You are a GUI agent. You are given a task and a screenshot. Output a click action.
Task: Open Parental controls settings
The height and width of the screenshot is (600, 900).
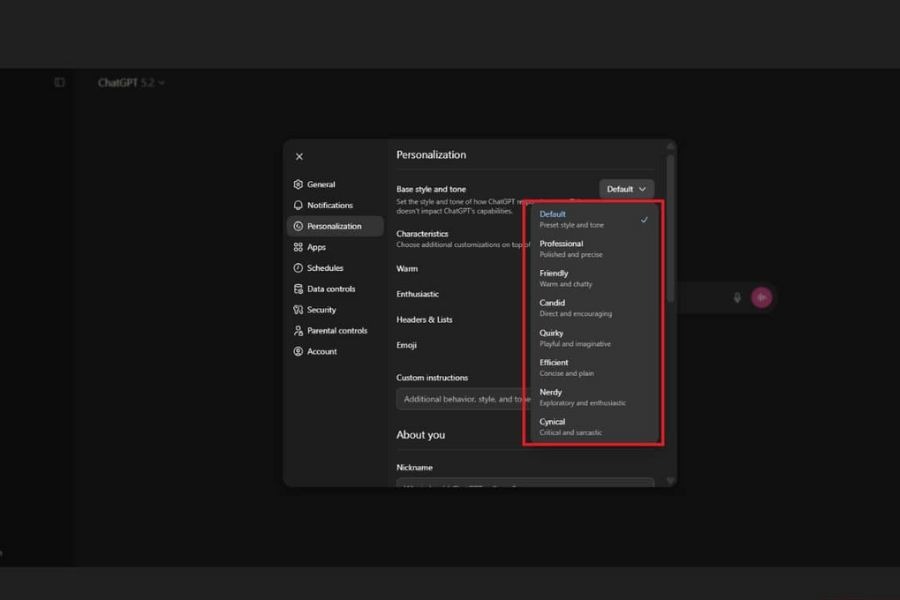(336, 331)
